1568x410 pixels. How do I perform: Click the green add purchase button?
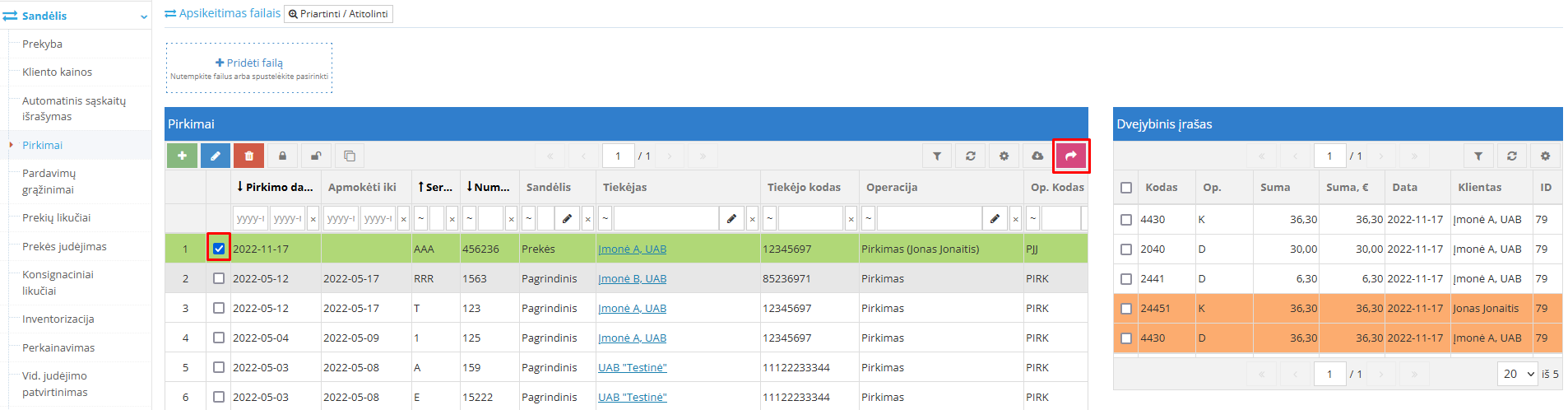[x=182, y=156]
